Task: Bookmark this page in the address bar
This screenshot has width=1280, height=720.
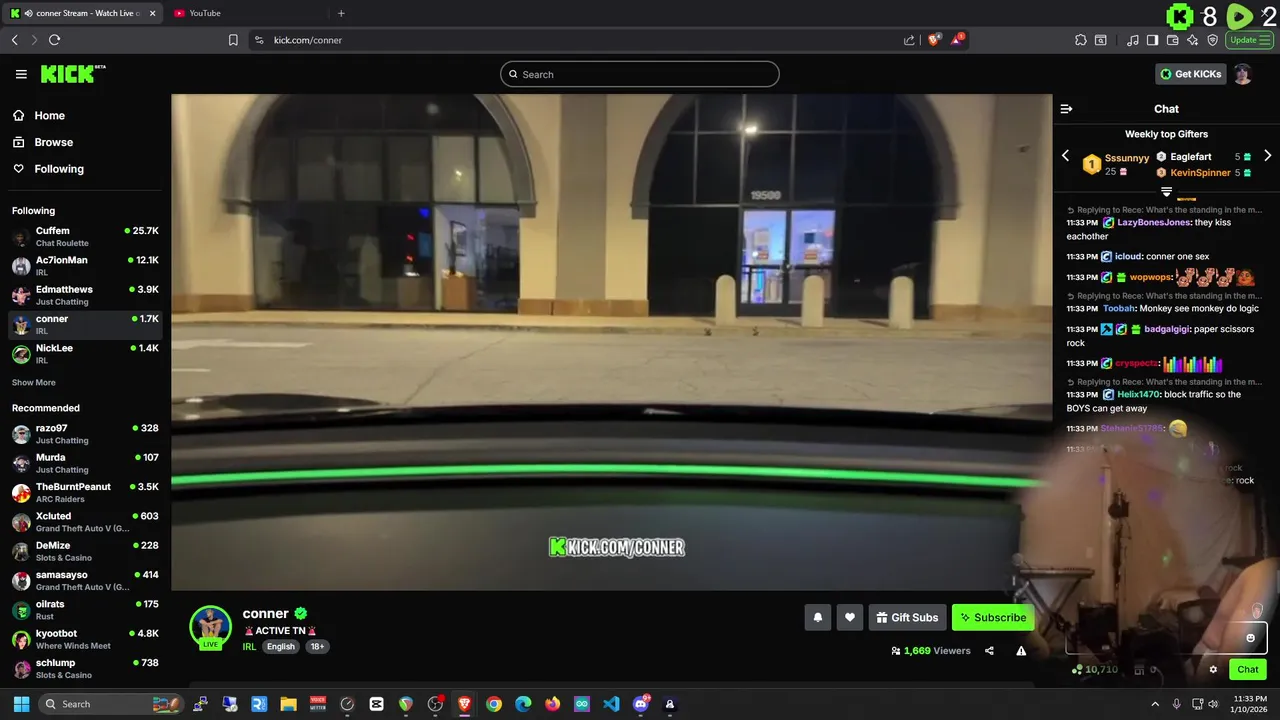Action: [x=233, y=40]
